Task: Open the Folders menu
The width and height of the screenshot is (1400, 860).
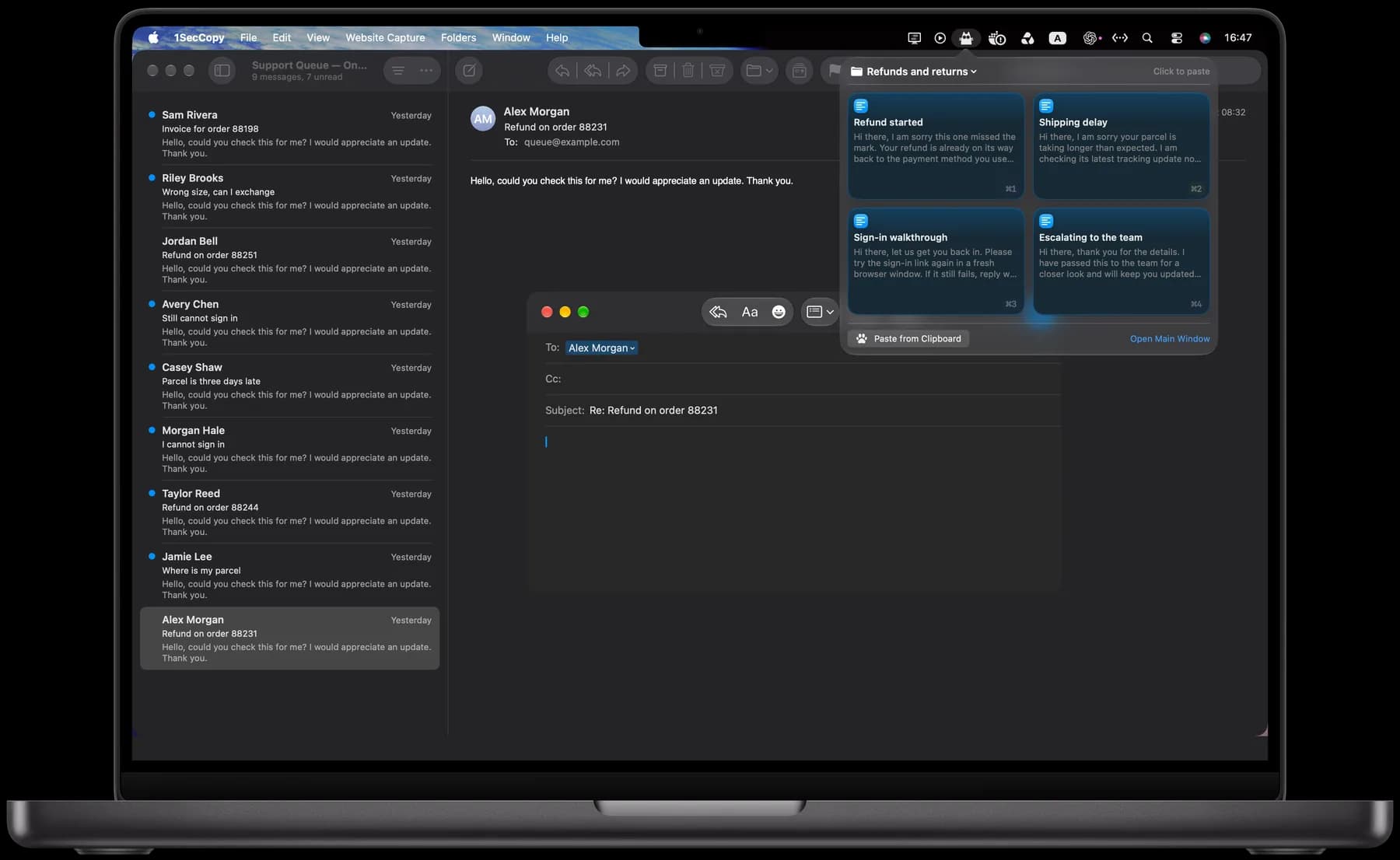Action: tap(458, 37)
